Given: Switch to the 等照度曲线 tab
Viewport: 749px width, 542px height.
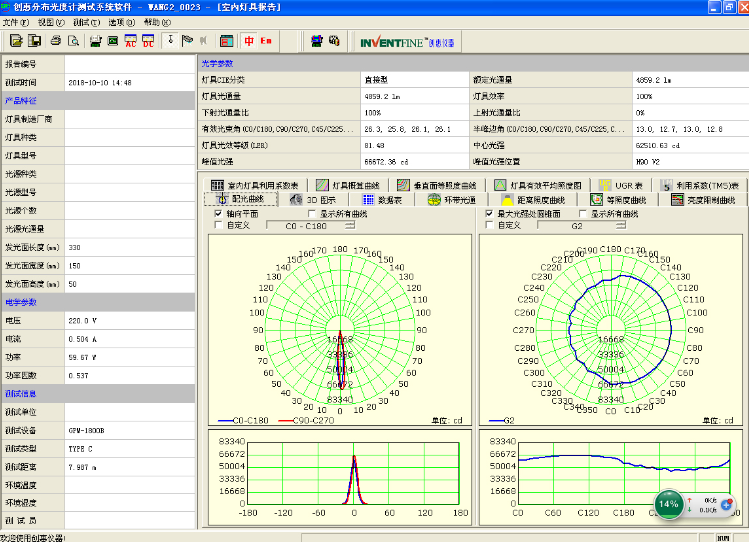Looking at the screenshot, I should [618, 200].
